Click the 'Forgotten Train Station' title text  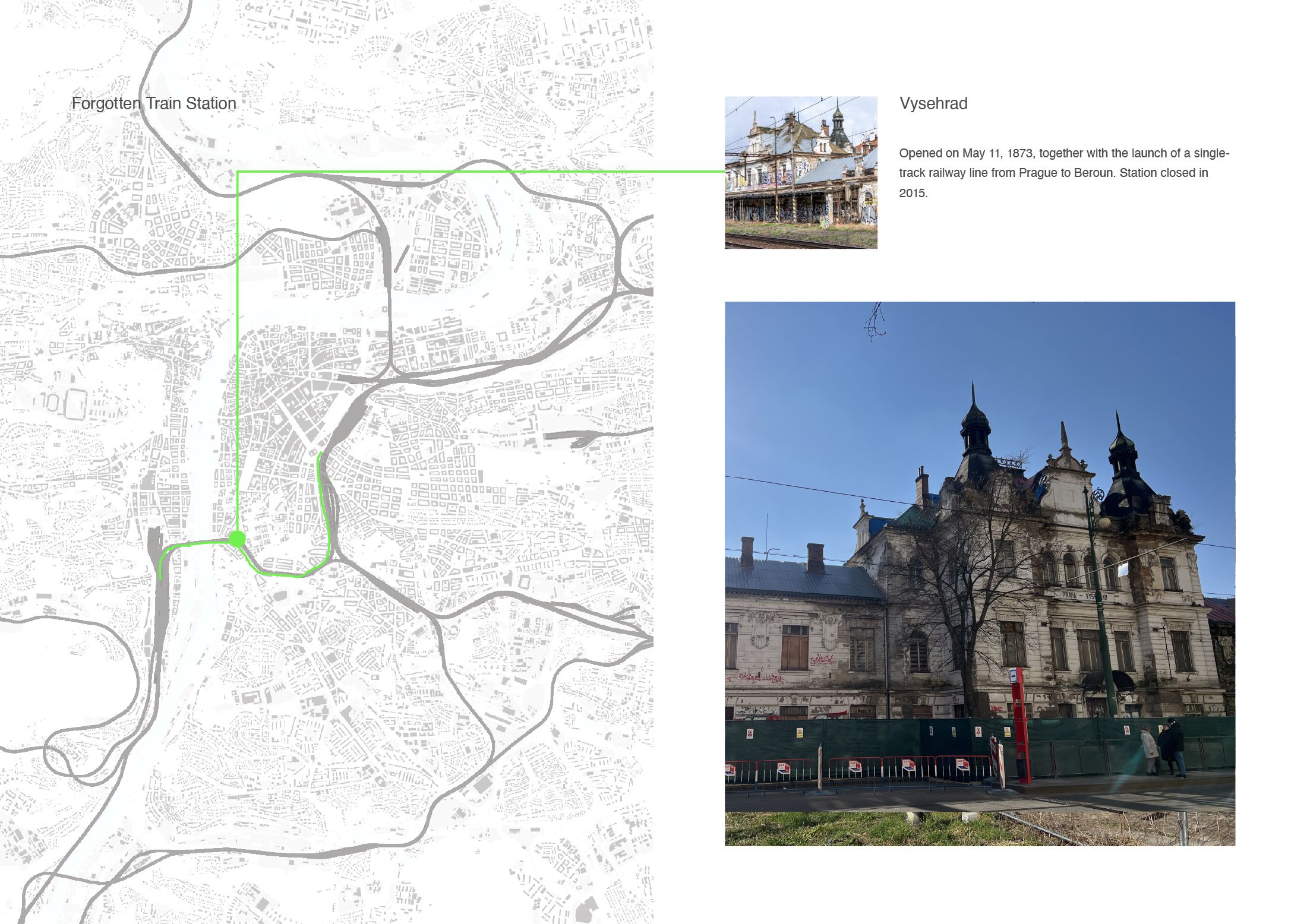coord(154,103)
